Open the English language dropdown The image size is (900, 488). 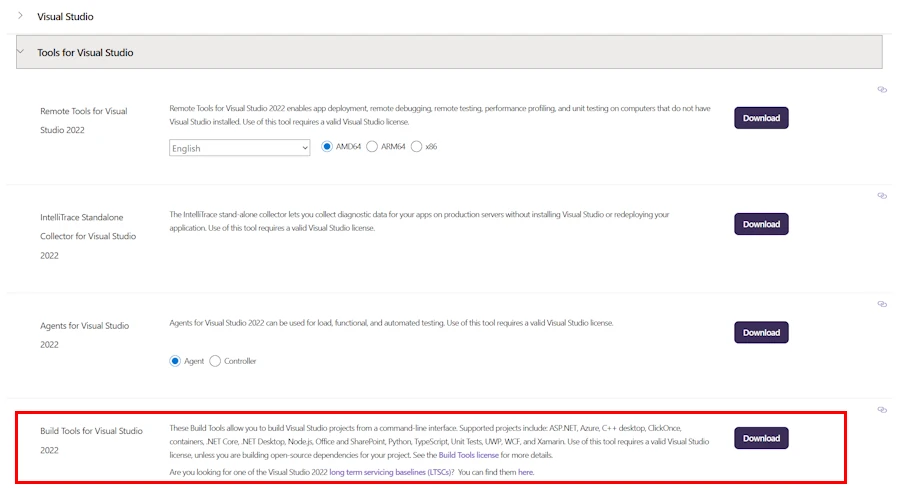(x=239, y=148)
